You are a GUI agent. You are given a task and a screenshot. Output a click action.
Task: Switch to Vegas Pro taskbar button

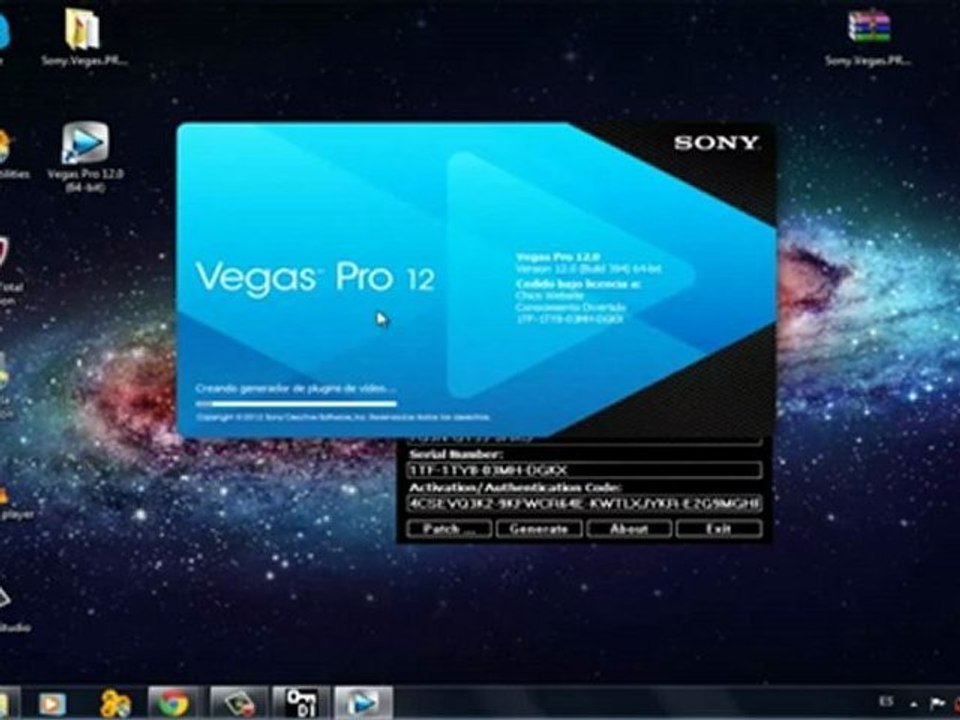[364, 703]
